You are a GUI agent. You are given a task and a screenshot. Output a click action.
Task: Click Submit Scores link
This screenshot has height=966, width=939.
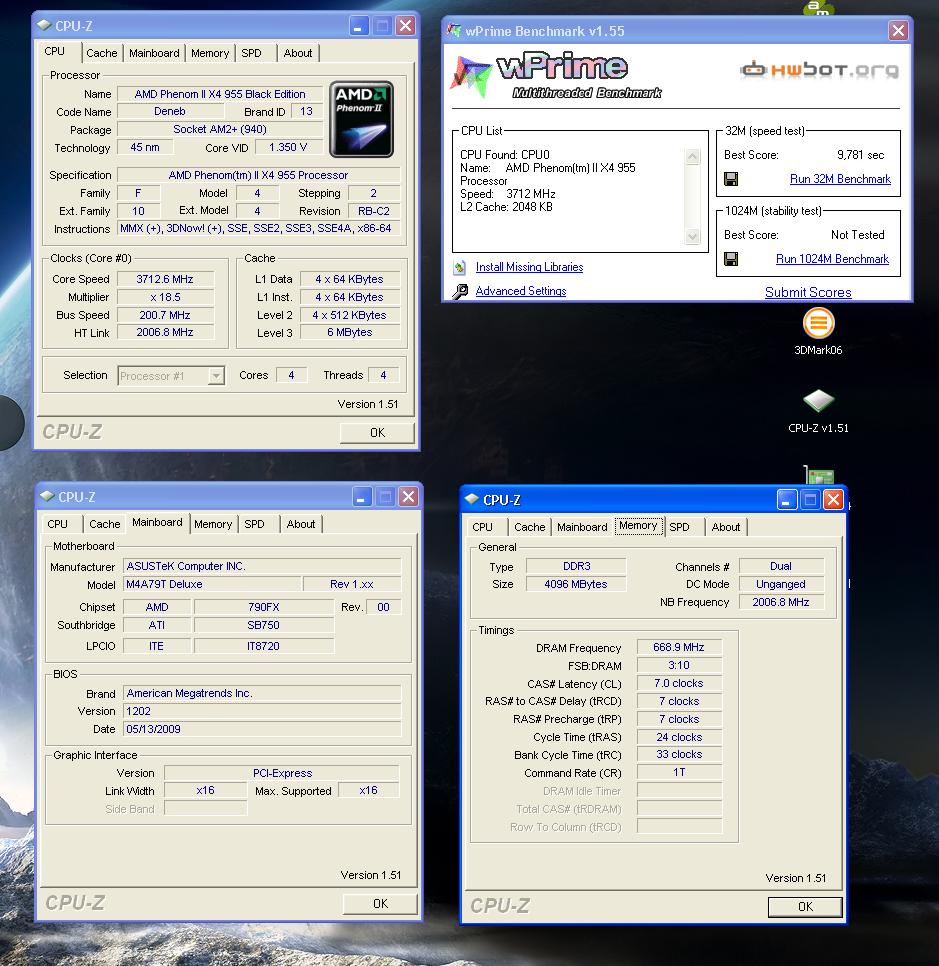click(x=808, y=293)
